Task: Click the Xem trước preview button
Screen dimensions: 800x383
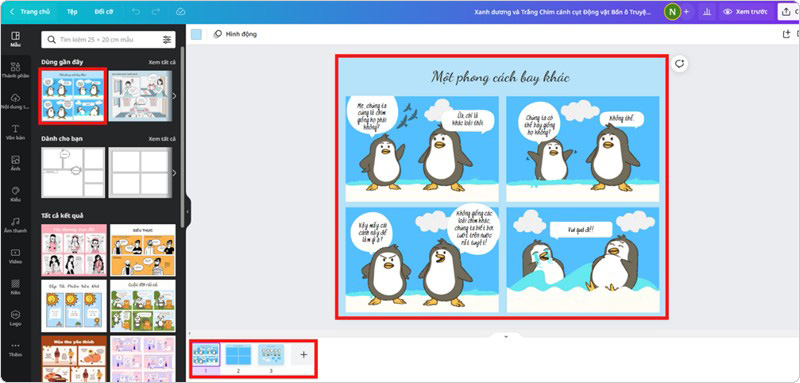Action: point(745,12)
